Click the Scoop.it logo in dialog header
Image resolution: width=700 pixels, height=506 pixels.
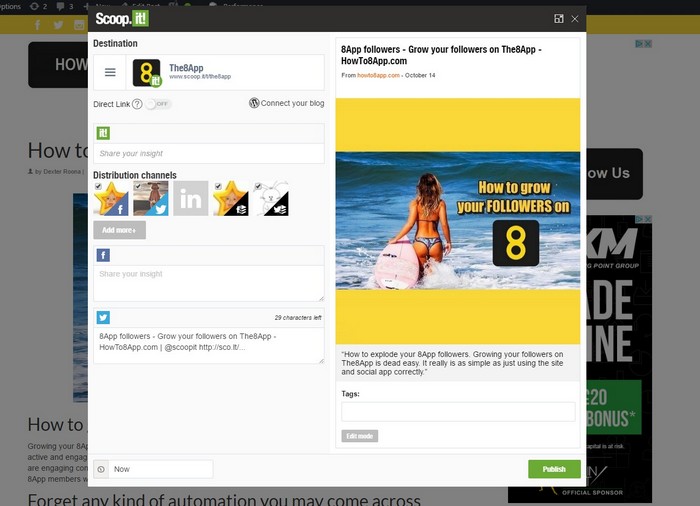click(122, 19)
